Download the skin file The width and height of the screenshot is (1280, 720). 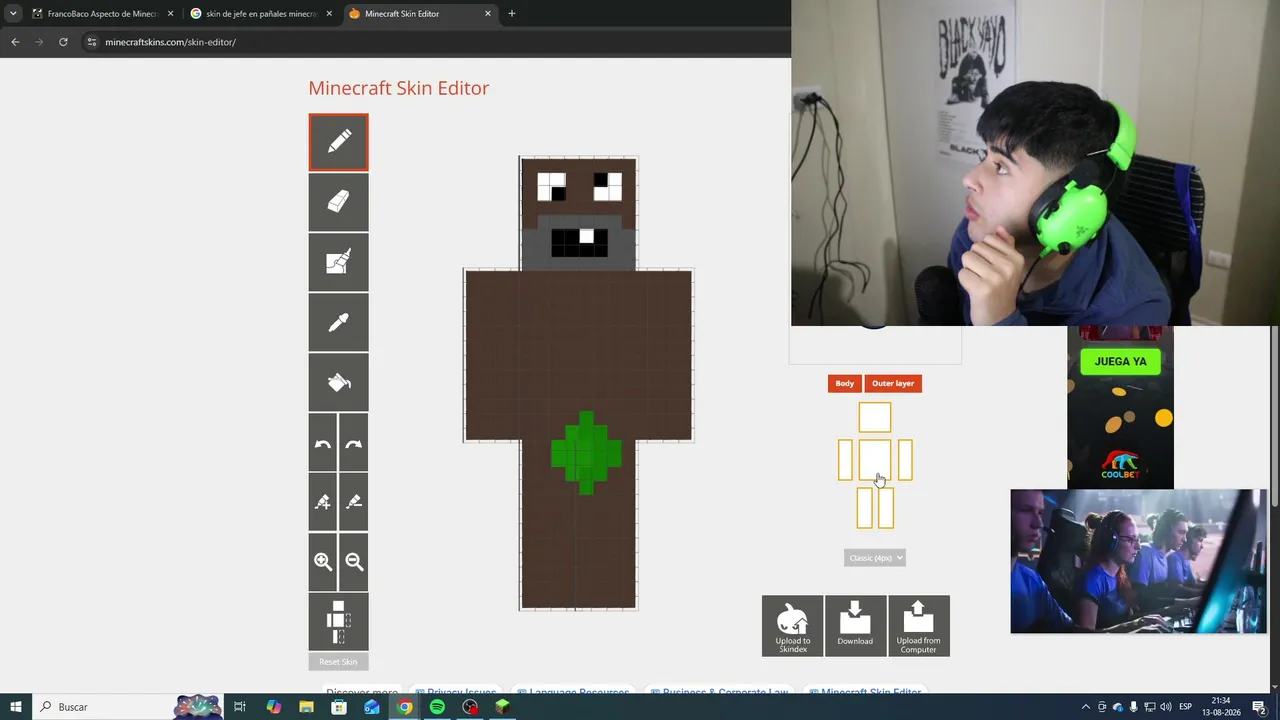coord(855,626)
